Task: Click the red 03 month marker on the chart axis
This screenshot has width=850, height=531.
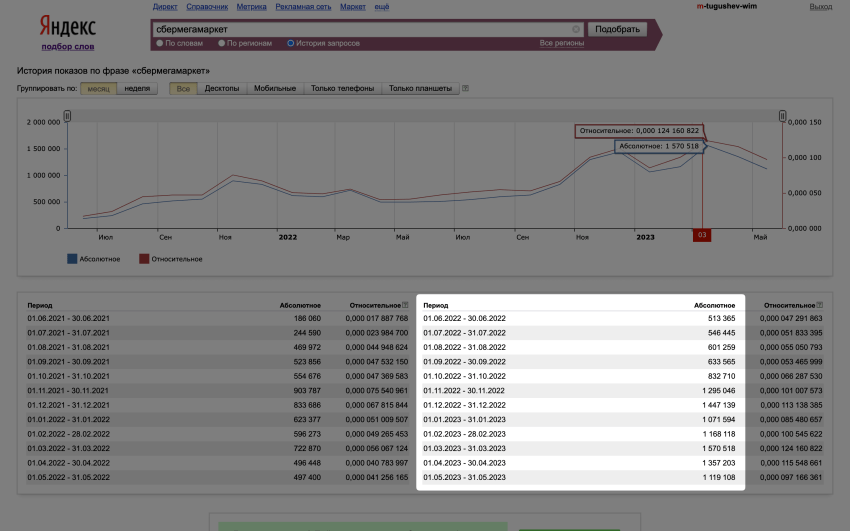Action: click(702, 235)
